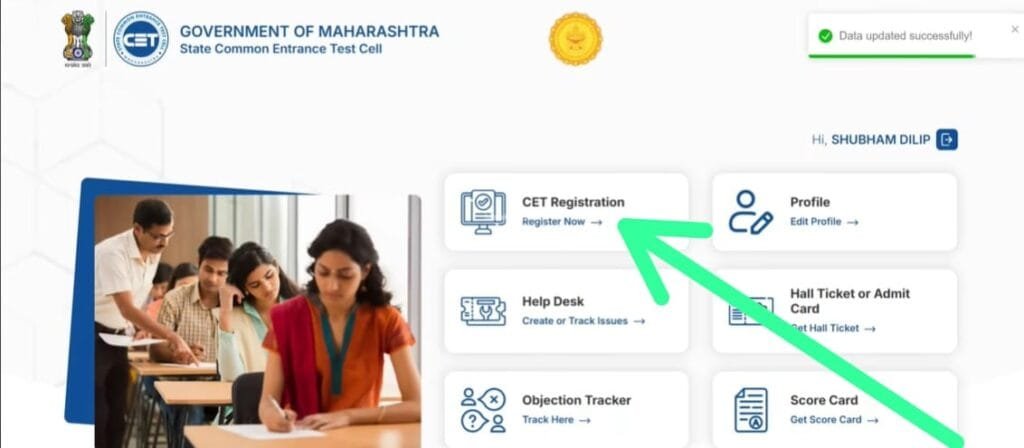1024x448 pixels.
Task: Click the national emblem icon
Action: [77, 37]
